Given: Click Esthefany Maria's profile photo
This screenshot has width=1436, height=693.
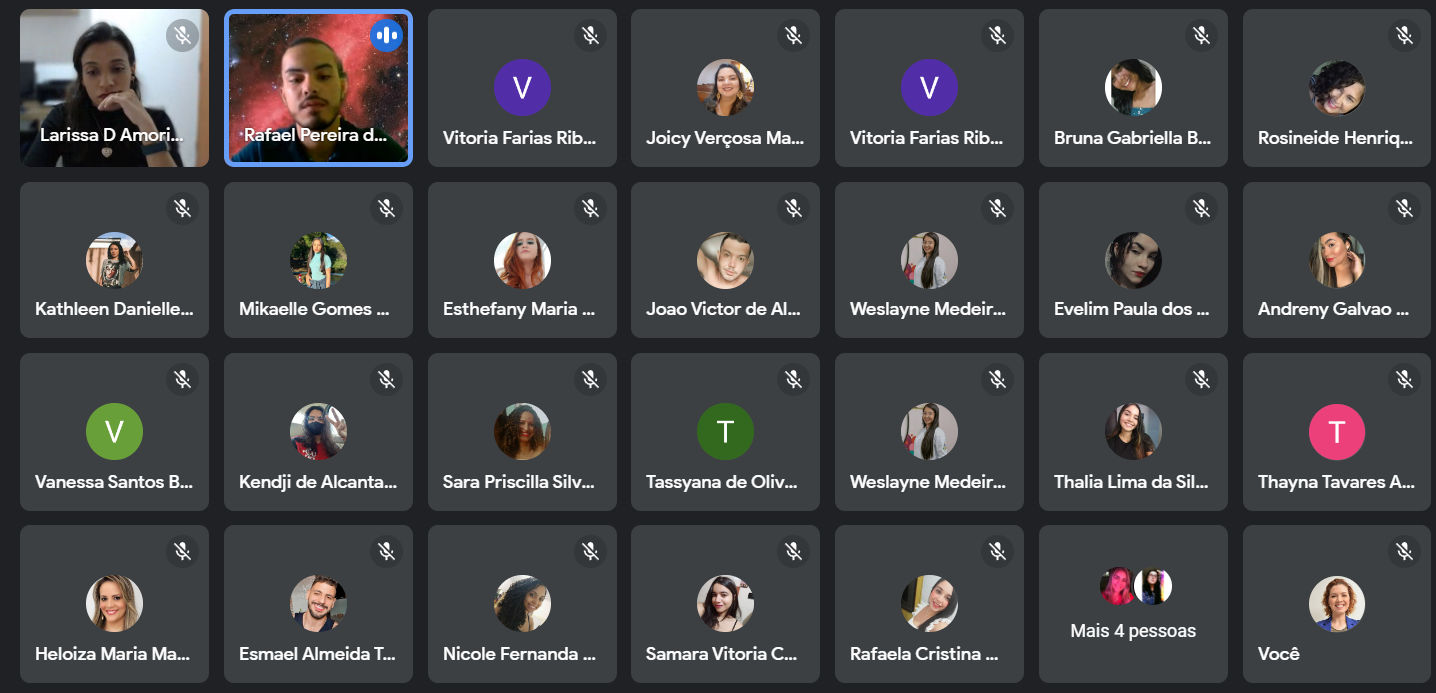Looking at the screenshot, I should click(x=522, y=260).
